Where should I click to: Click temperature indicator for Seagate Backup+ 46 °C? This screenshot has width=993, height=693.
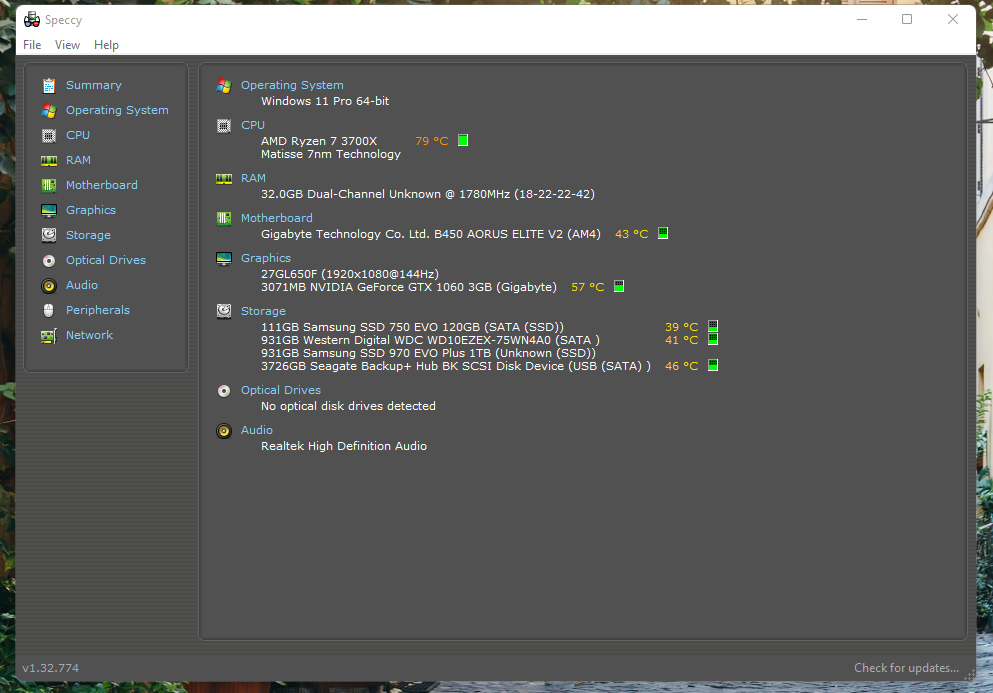713,366
